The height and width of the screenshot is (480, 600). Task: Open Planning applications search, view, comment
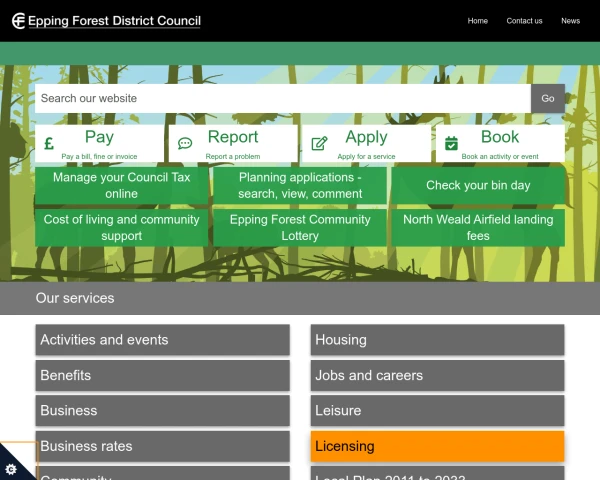300,185
